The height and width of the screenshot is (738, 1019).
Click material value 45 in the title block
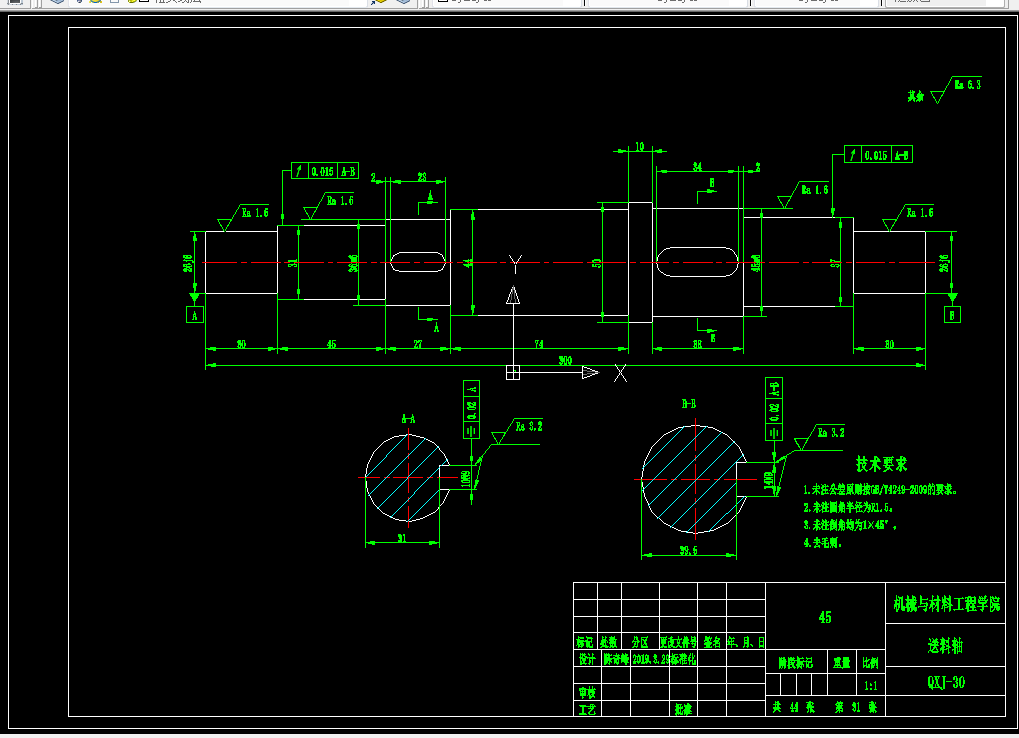tap(825, 617)
